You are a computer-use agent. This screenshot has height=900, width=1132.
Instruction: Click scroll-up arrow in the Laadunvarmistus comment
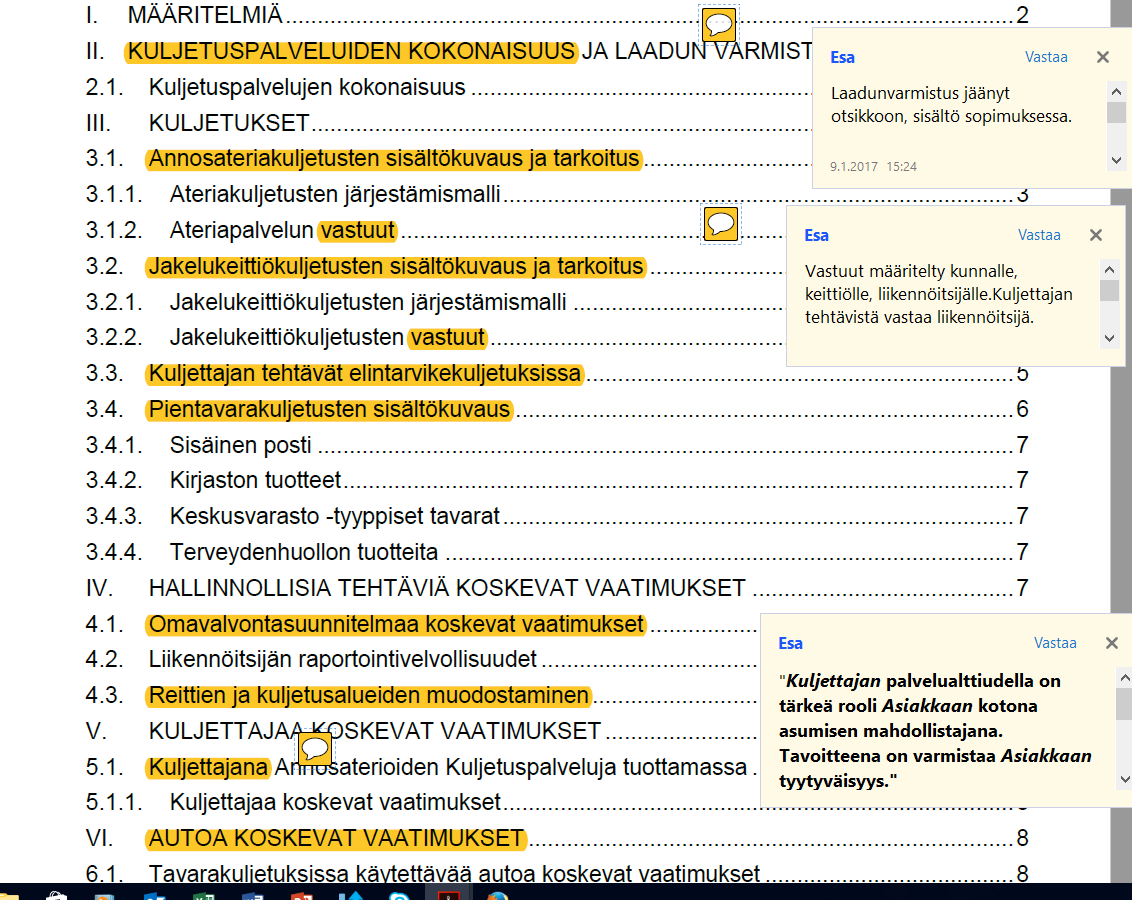pyautogui.click(x=1116, y=92)
